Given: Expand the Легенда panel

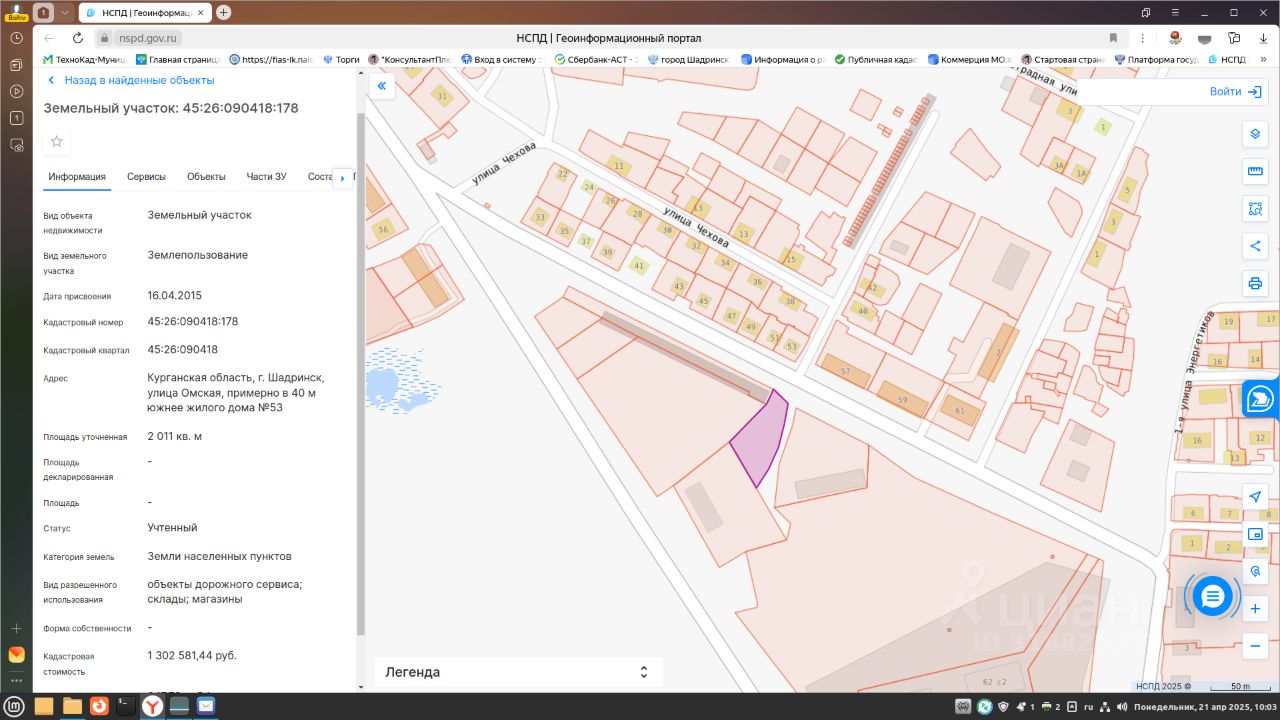Looking at the screenshot, I should (x=518, y=672).
